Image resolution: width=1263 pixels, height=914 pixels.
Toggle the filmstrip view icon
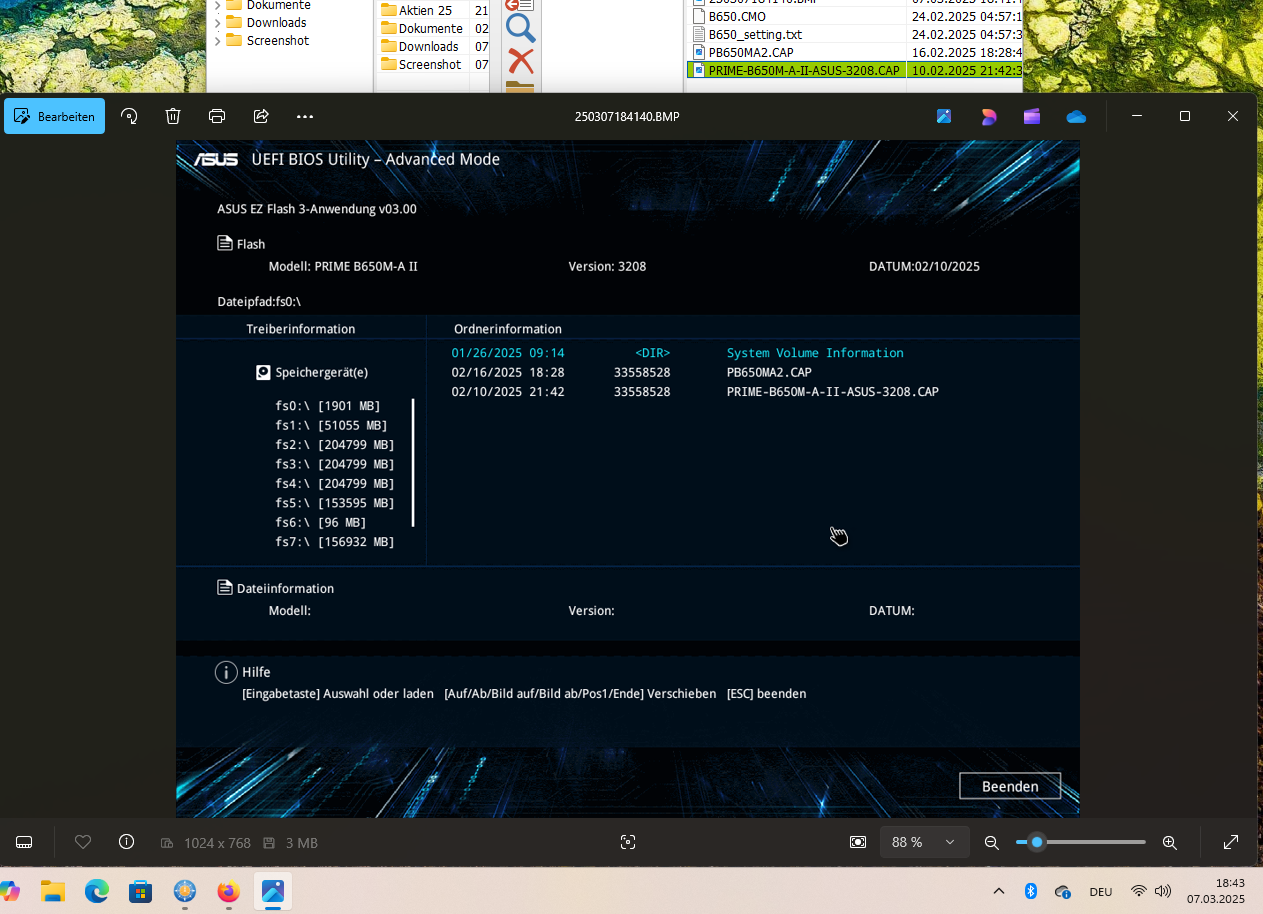coord(25,842)
